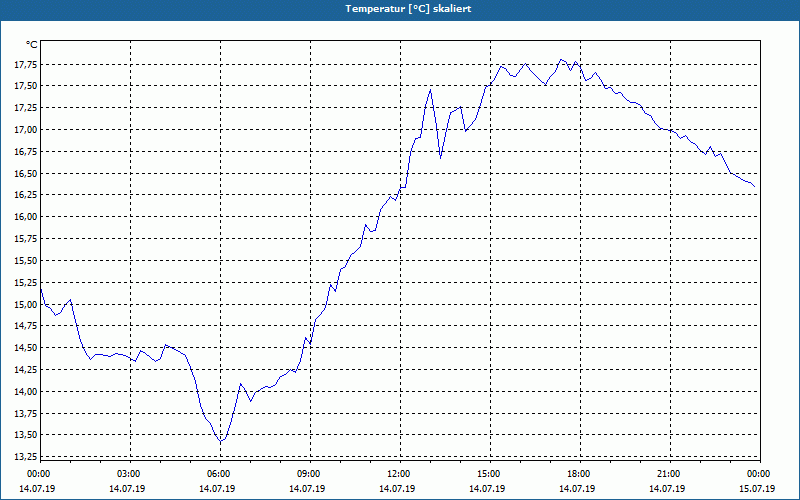The width and height of the screenshot is (800, 500).
Task: Click the 14,75 y-axis label
Action: point(25,326)
